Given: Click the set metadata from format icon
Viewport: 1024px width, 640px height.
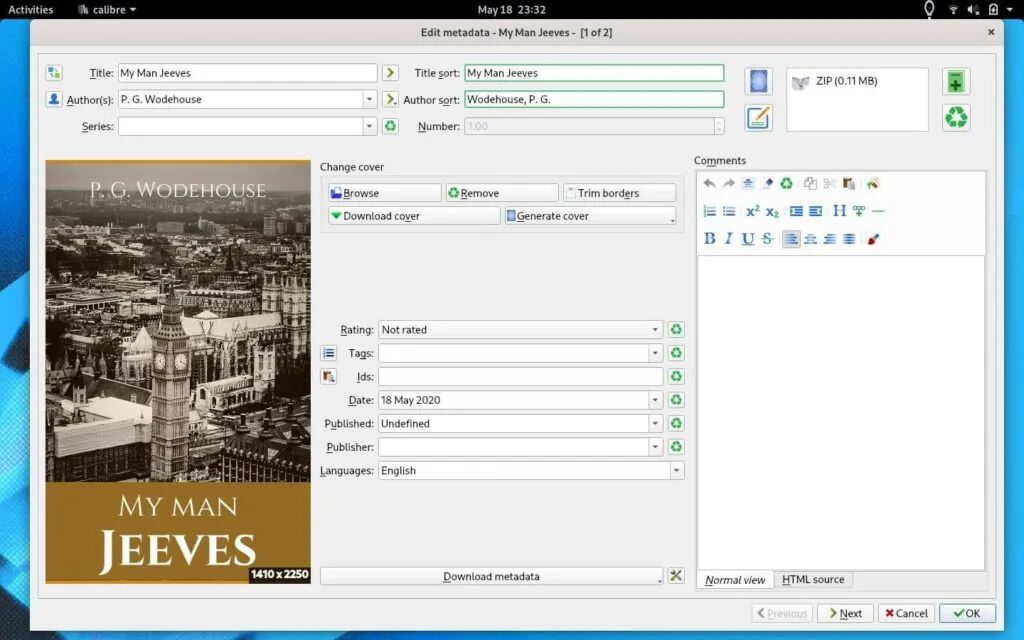Looking at the screenshot, I should coord(758,118).
